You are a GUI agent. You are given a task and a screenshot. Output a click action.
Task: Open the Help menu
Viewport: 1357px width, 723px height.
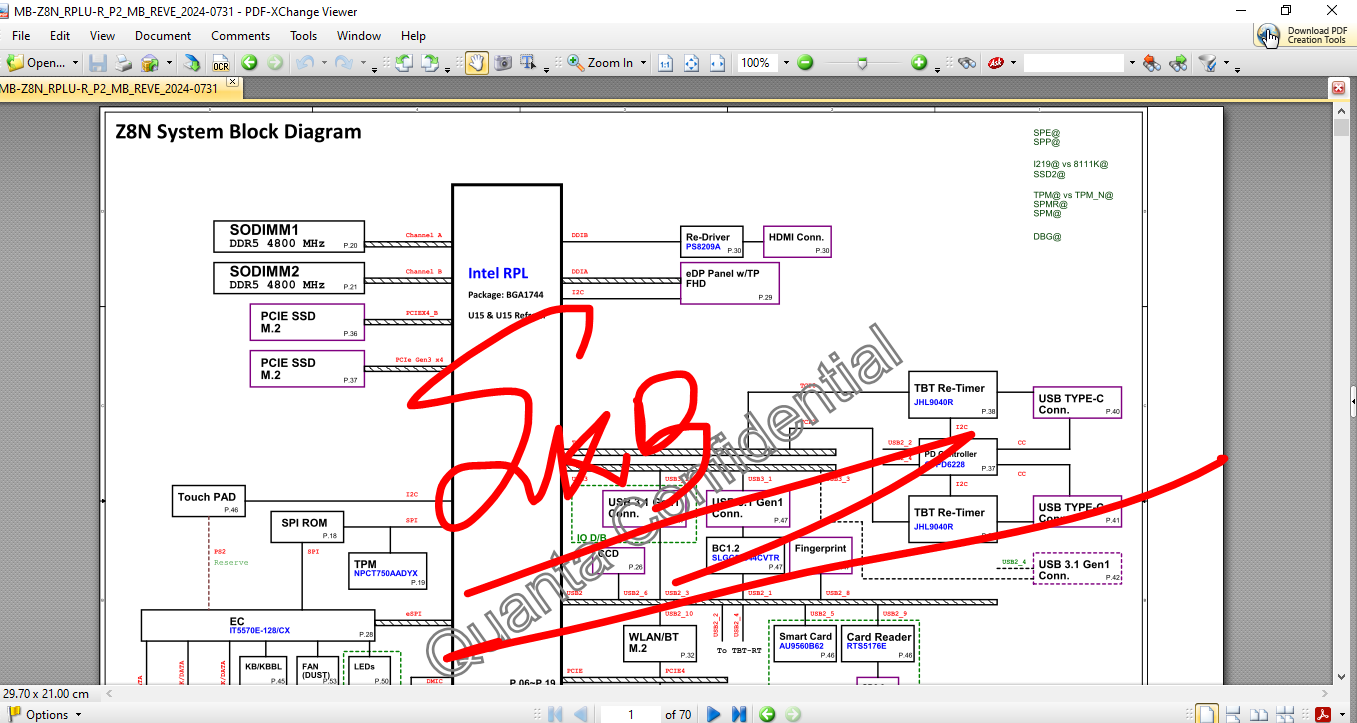[413, 35]
